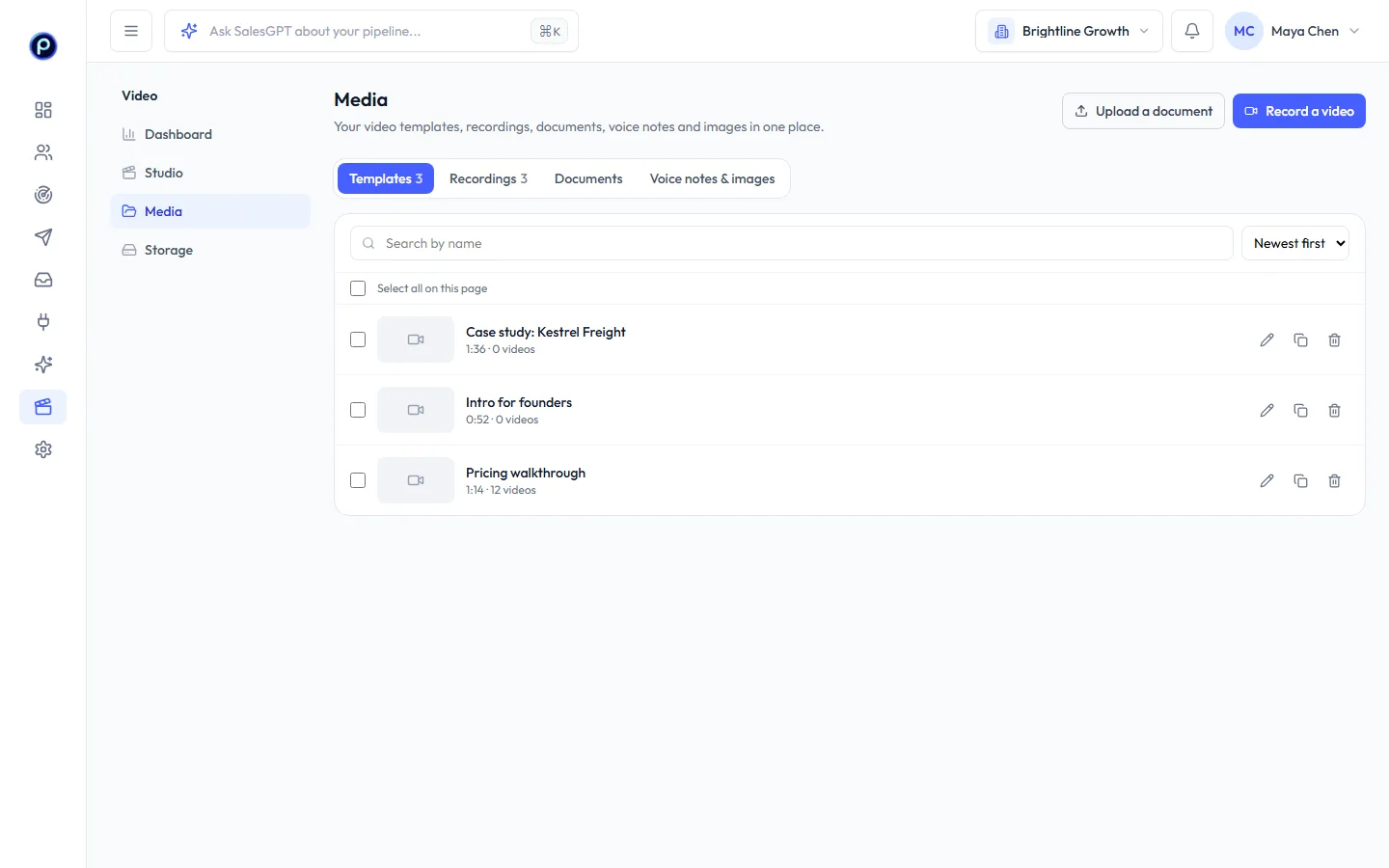Open the video clapperboard icon in the sidebar

point(43,407)
